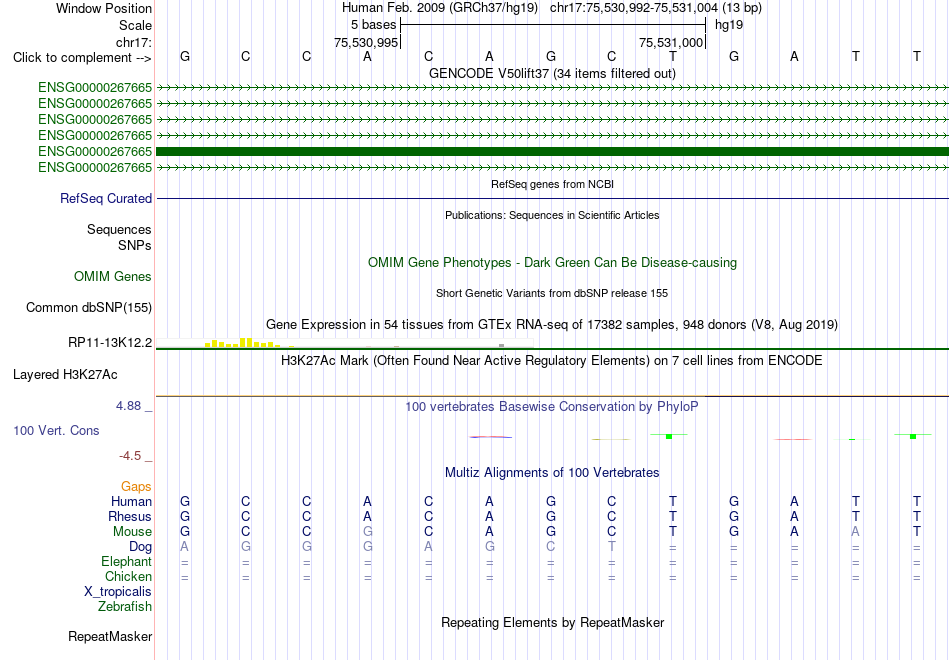This screenshot has height=660, width=950.
Task: Click the greyed-out A in Mouse row
Action: point(855,532)
